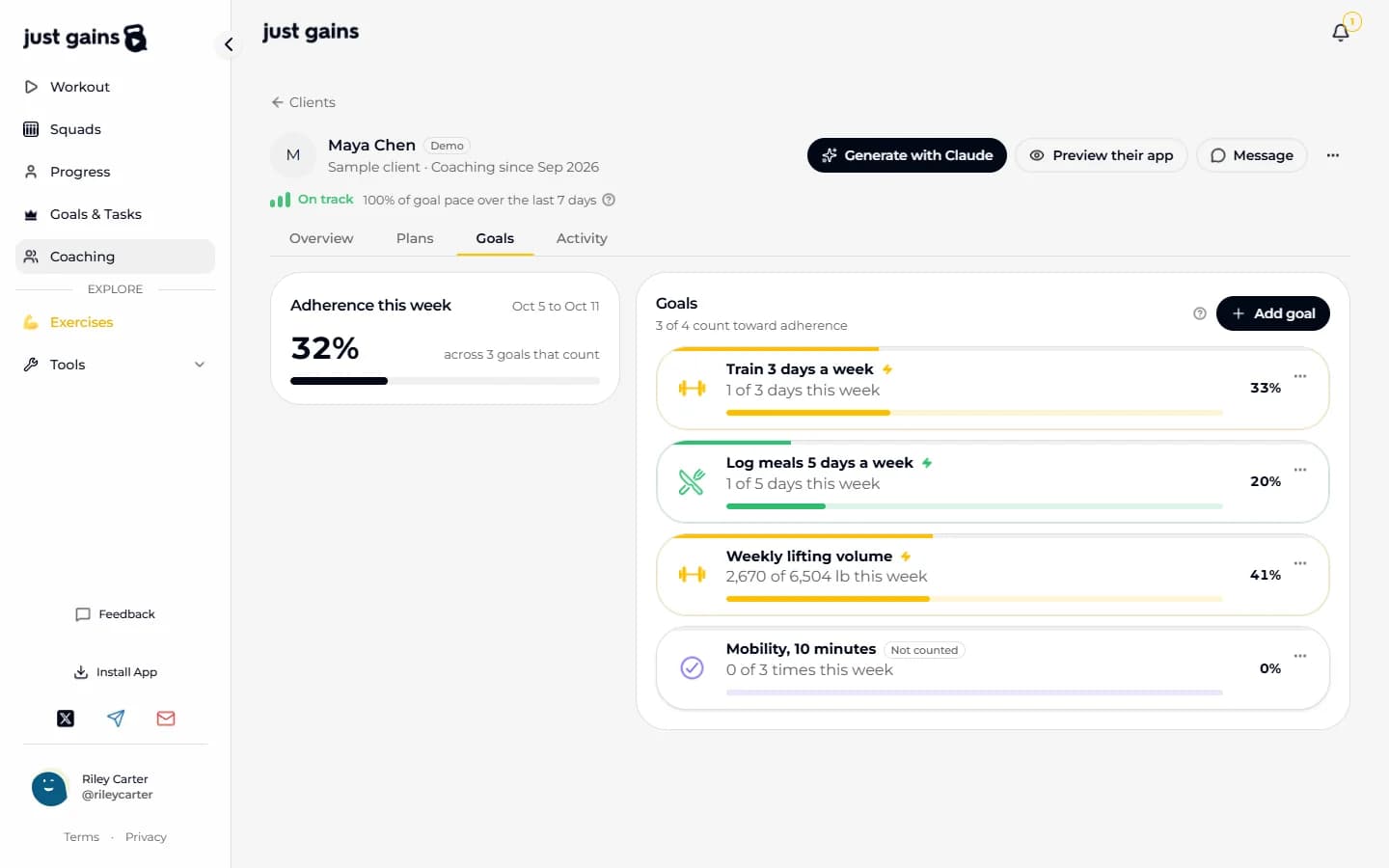Expand the Tools menu chevron
The height and width of the screenshot is (868, 1389).
[200, 365]
